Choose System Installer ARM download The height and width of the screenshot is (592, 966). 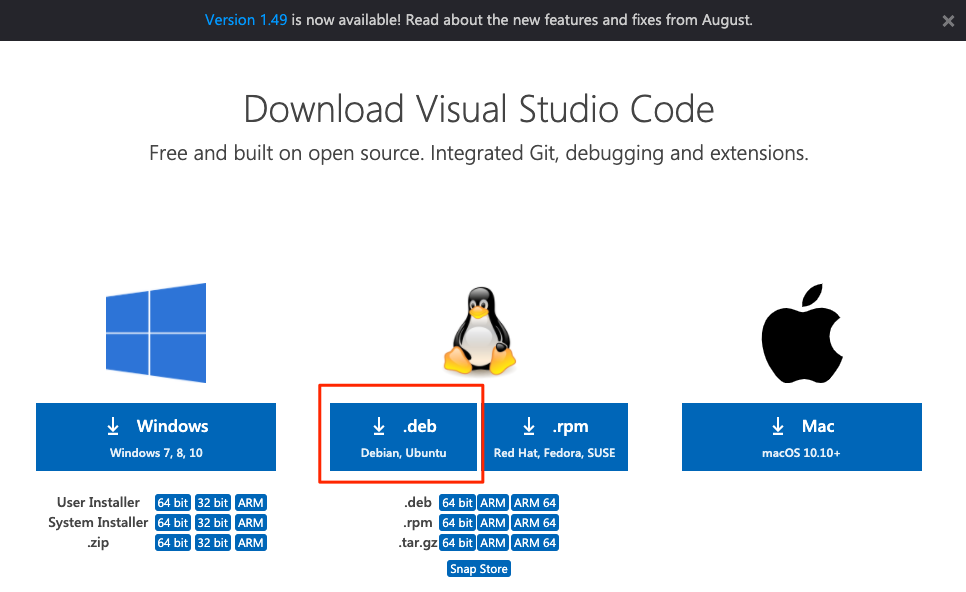[x=251, y=523]
